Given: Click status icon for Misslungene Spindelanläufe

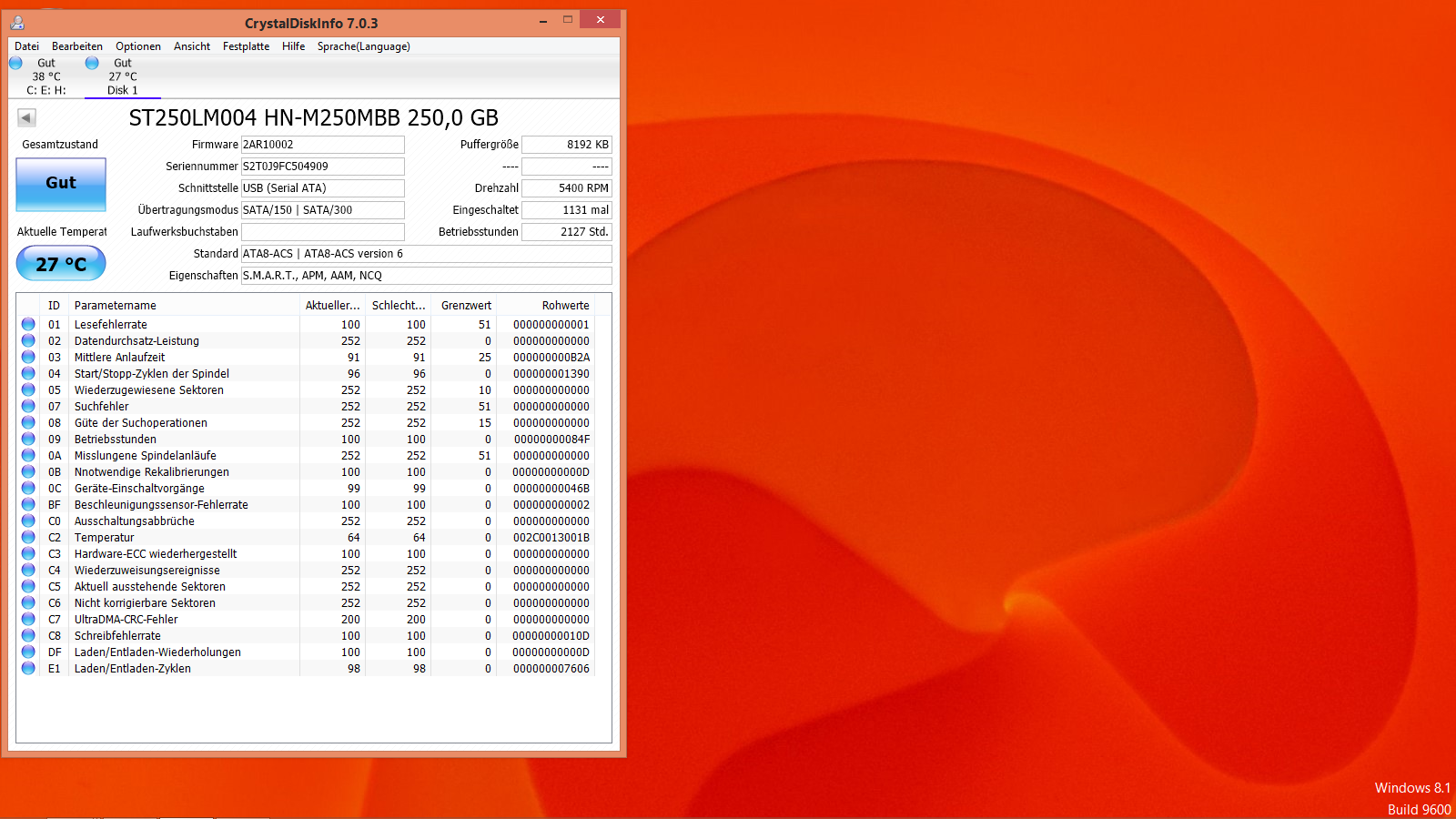Looking at the screenshot, I should pyautogui.click(x=28, y=455).
